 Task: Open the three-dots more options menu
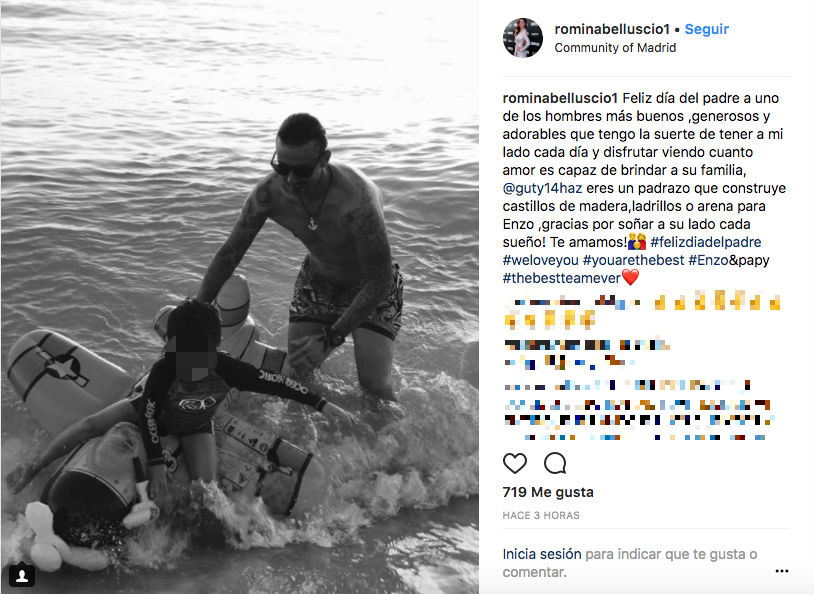point(781,571)
